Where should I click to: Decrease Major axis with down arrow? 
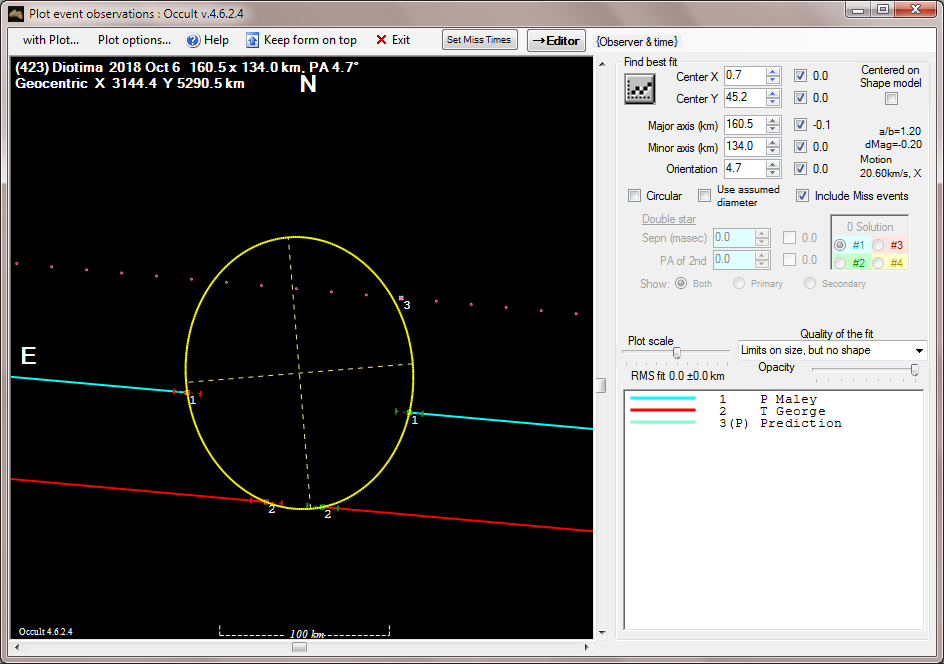click(773, 129)
